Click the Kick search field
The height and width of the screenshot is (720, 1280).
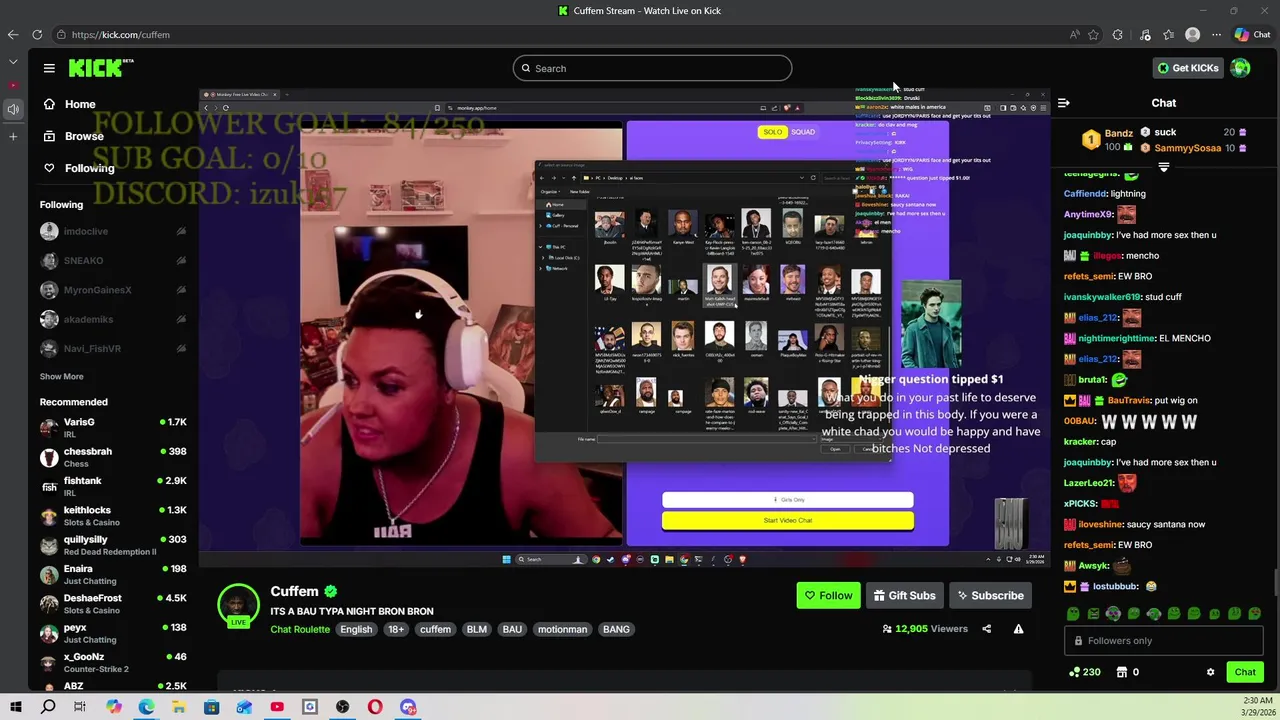pos(652,68)
